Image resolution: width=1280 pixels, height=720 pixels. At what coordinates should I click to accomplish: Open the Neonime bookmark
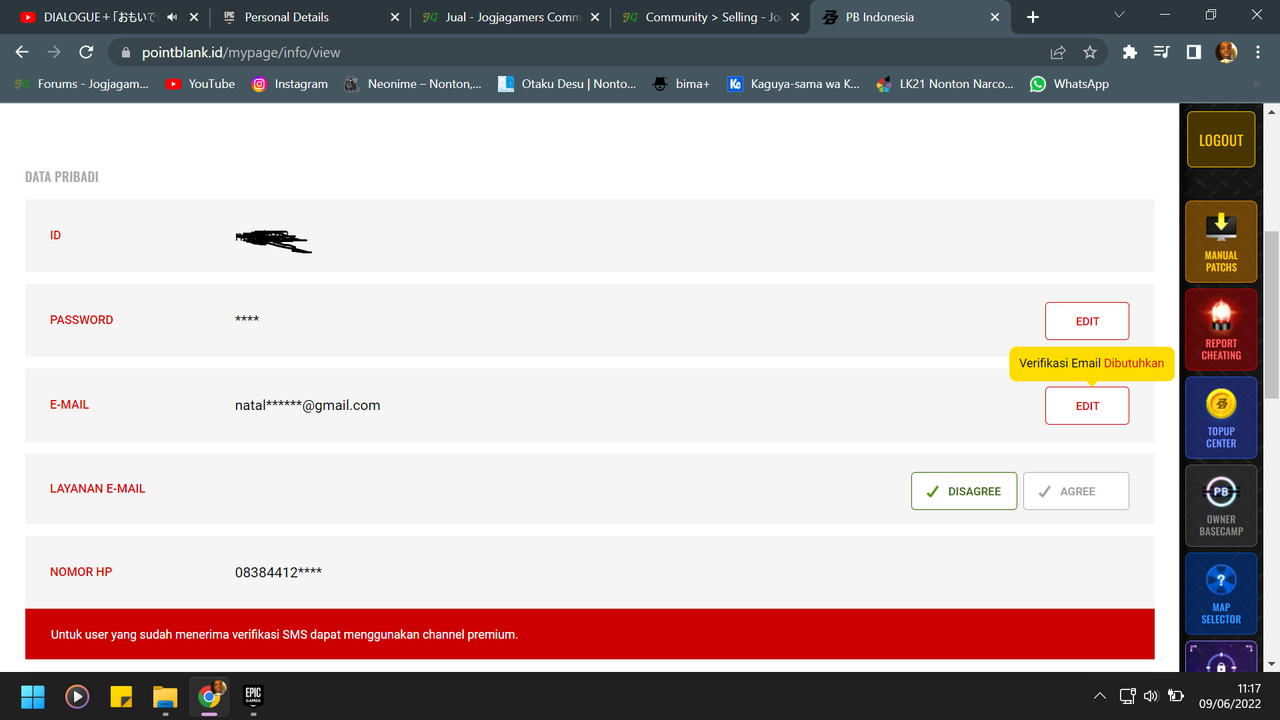pyautogui.click(x=413, y=84)
